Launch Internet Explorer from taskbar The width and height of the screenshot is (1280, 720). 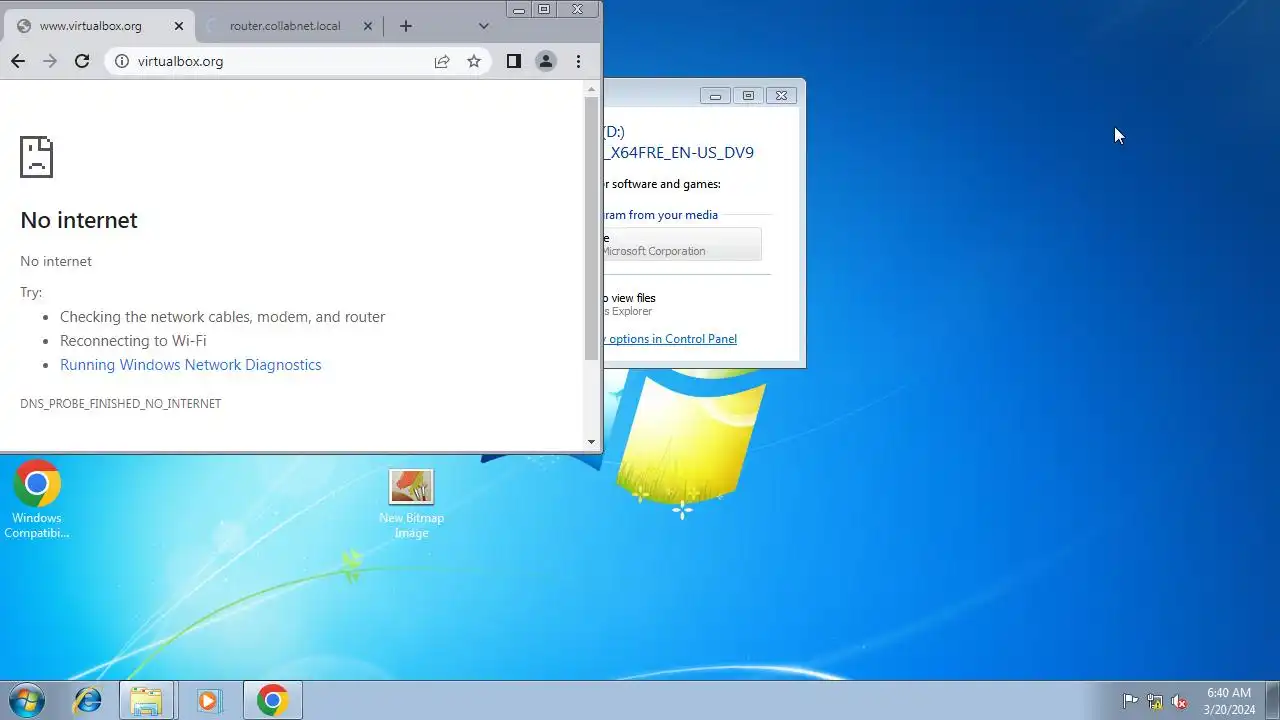tap(87, 700)
